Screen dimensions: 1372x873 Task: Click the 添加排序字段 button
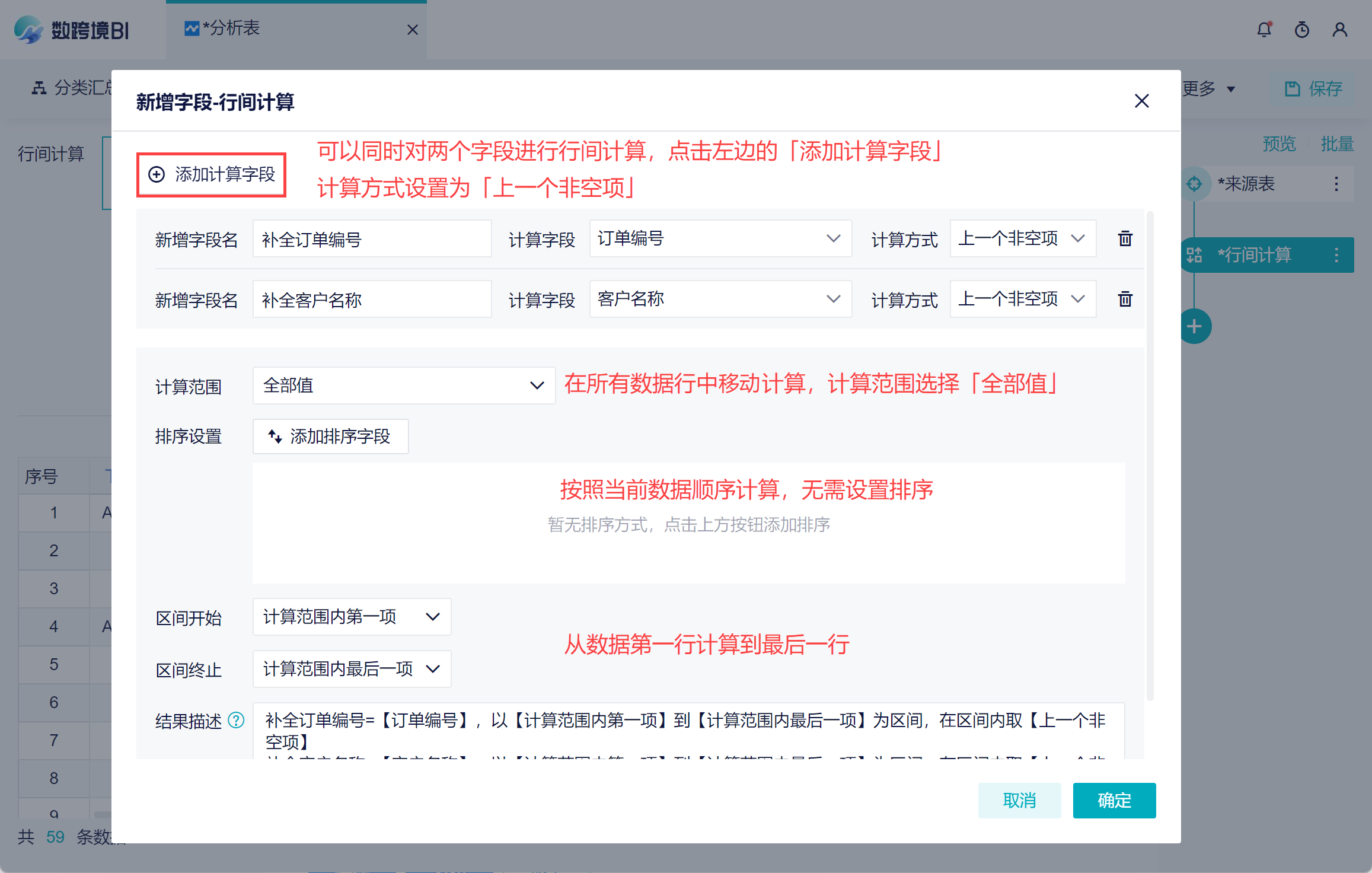330,436
